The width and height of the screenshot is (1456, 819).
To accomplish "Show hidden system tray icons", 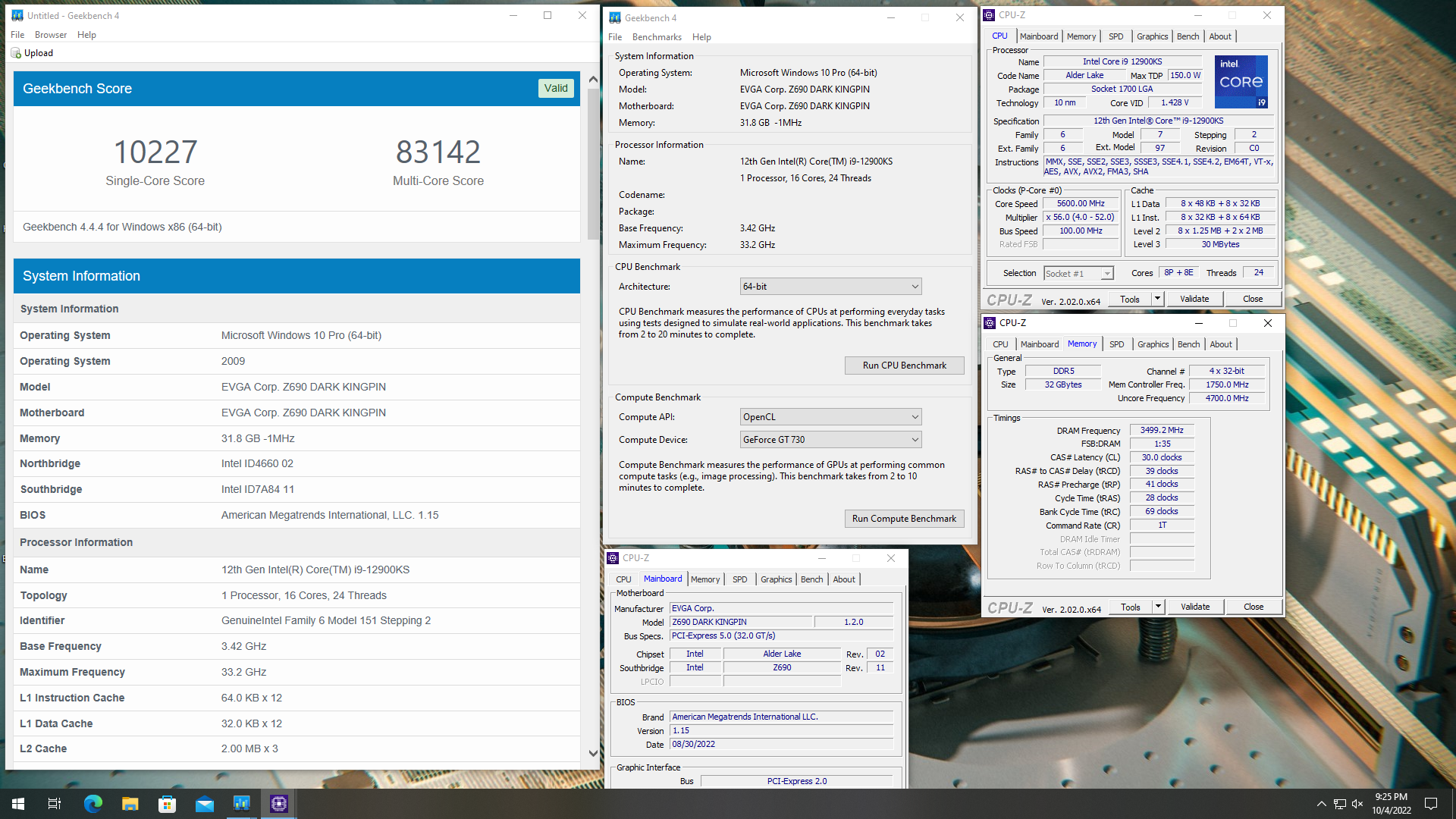I will coord(1321,804).
